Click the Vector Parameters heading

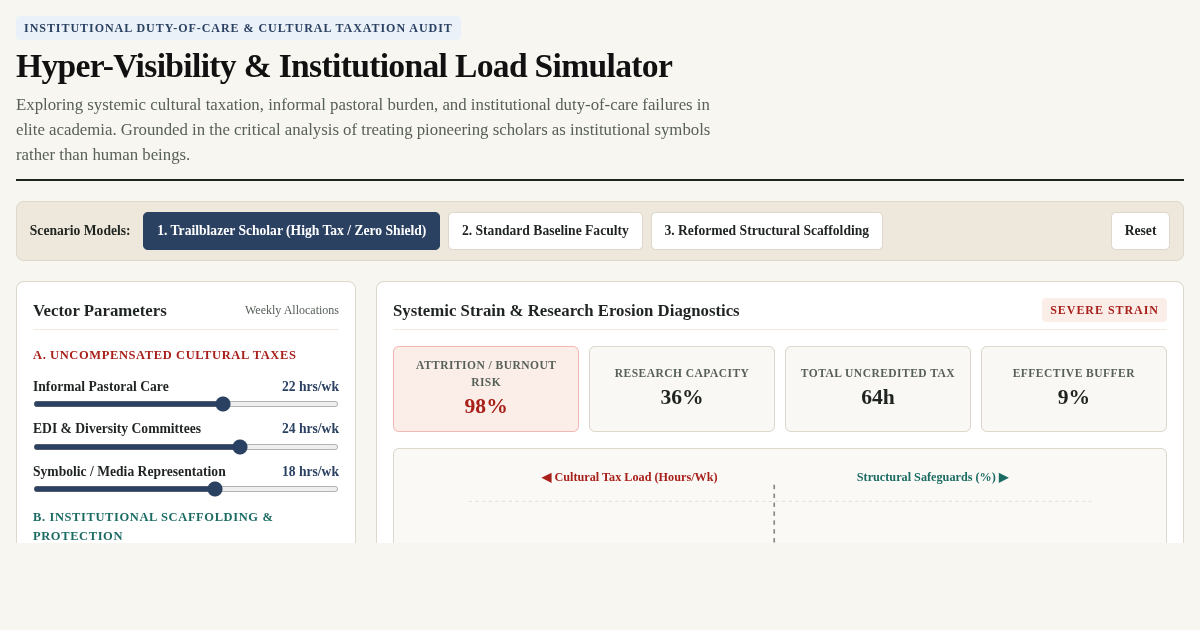(100, 311)
